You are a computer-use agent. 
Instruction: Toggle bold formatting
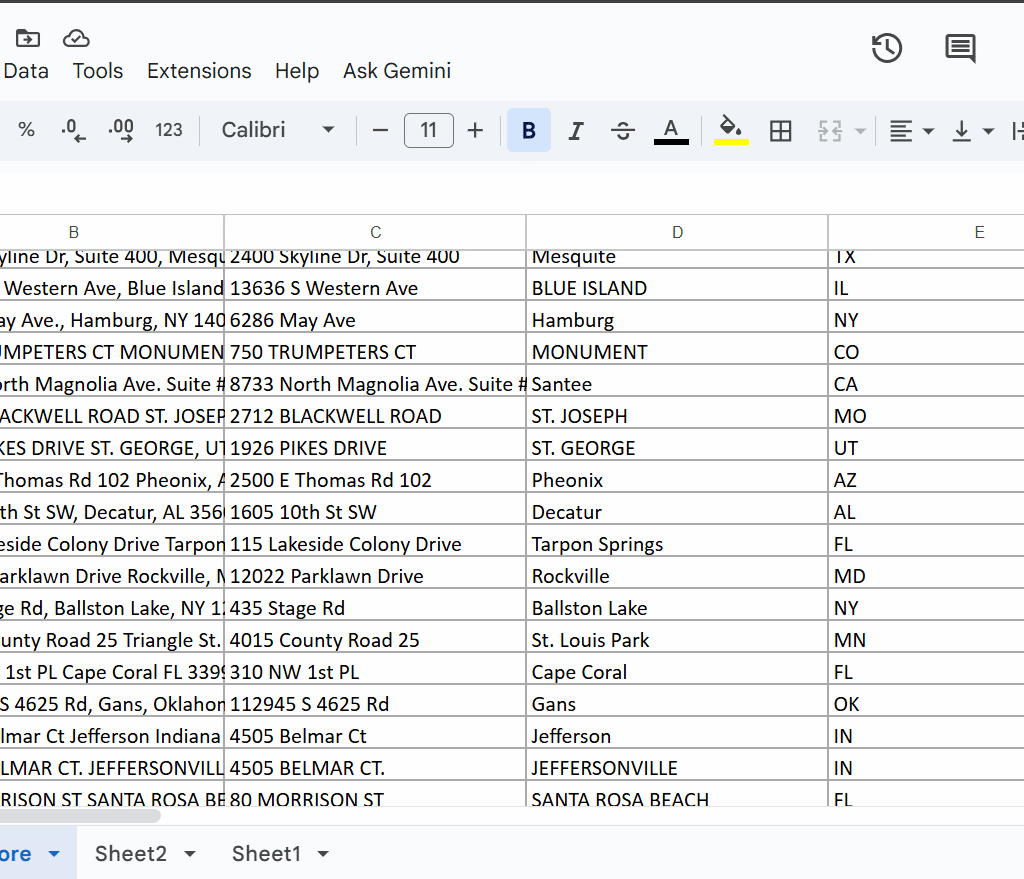(x=529, y=130)
